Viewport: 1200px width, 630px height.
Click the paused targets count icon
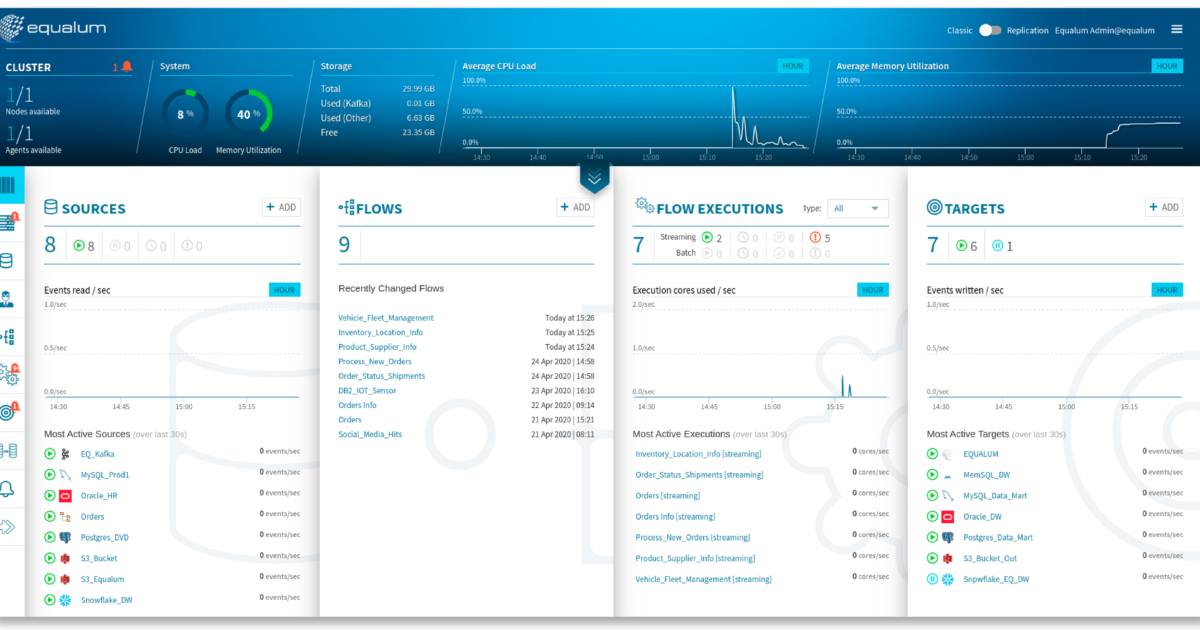pos(996,245)
